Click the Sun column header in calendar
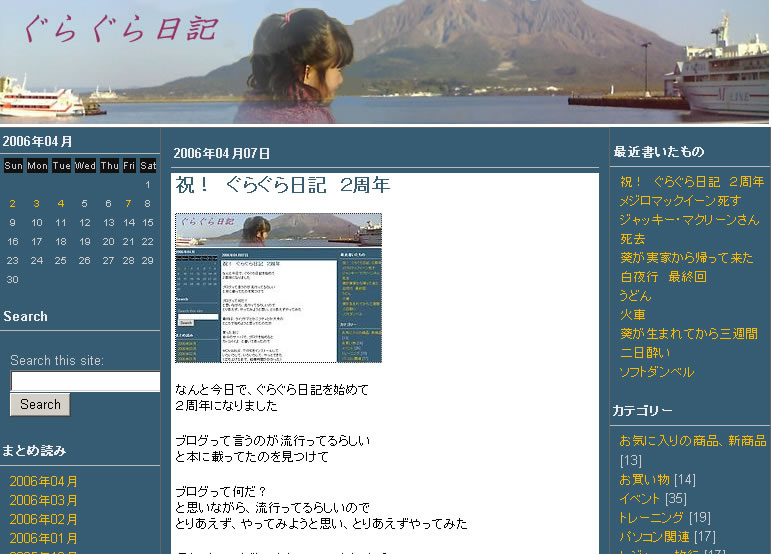This screenshot has height=554, width=772. tap(13, 165)
